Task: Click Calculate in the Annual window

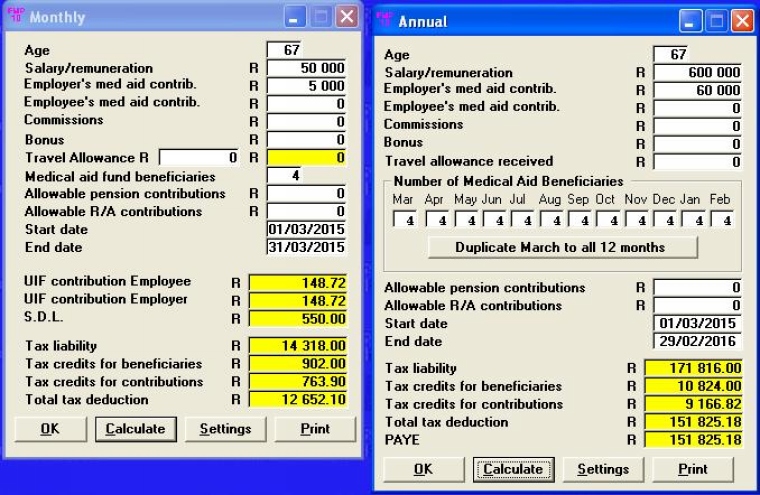Action: click(x=513, y=469)
